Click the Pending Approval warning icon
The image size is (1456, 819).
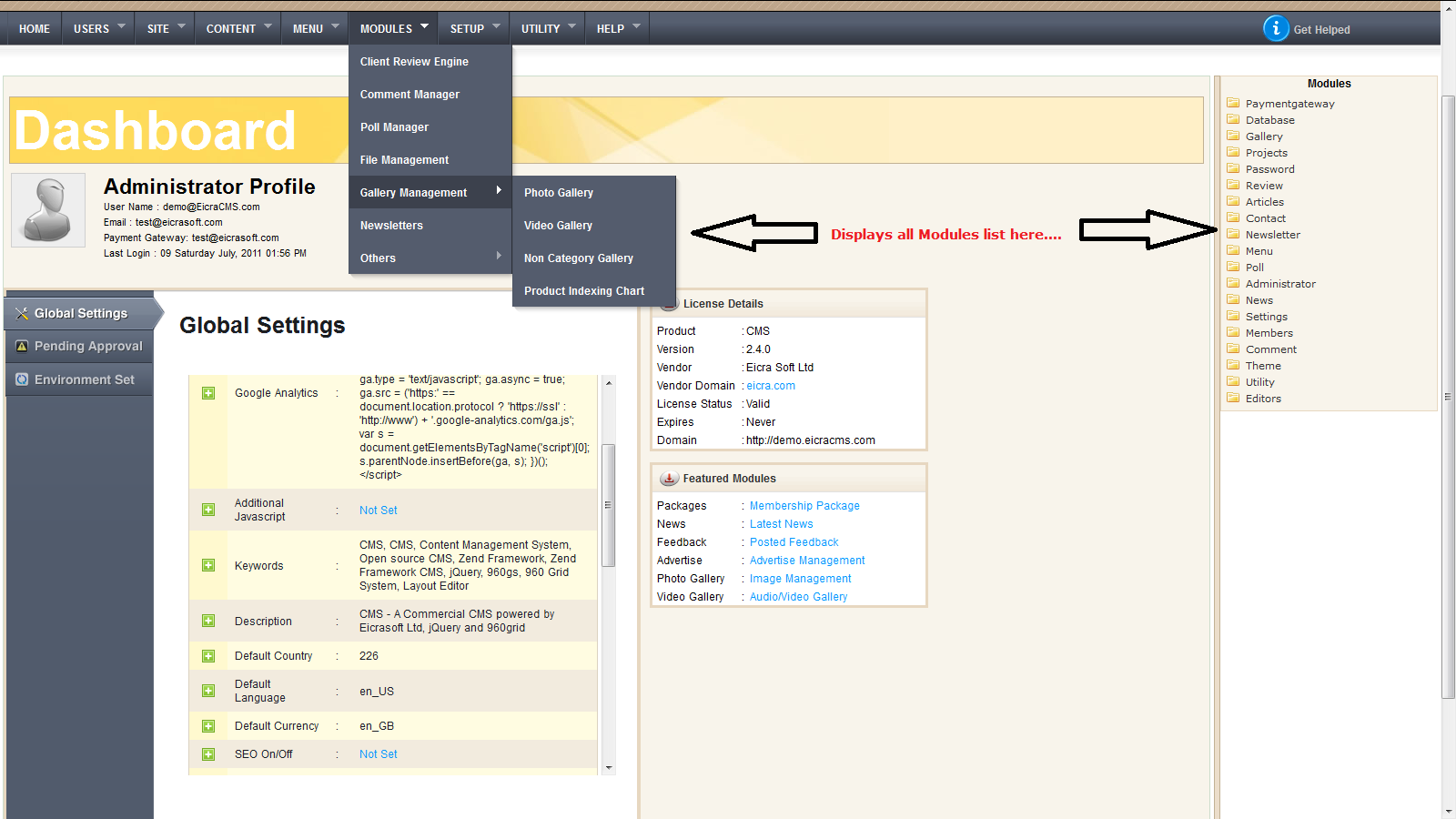pos(22,346)
